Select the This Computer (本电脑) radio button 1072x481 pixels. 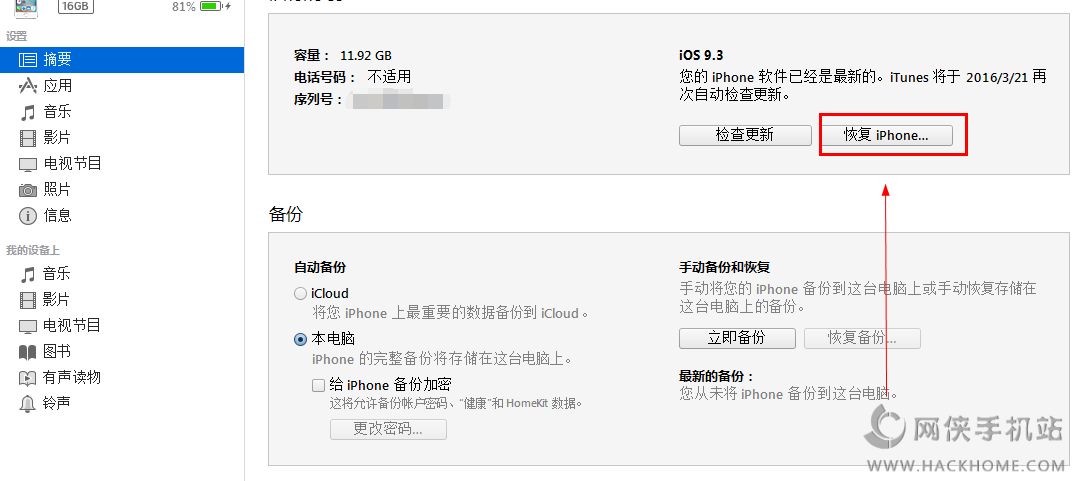(301, 339)
